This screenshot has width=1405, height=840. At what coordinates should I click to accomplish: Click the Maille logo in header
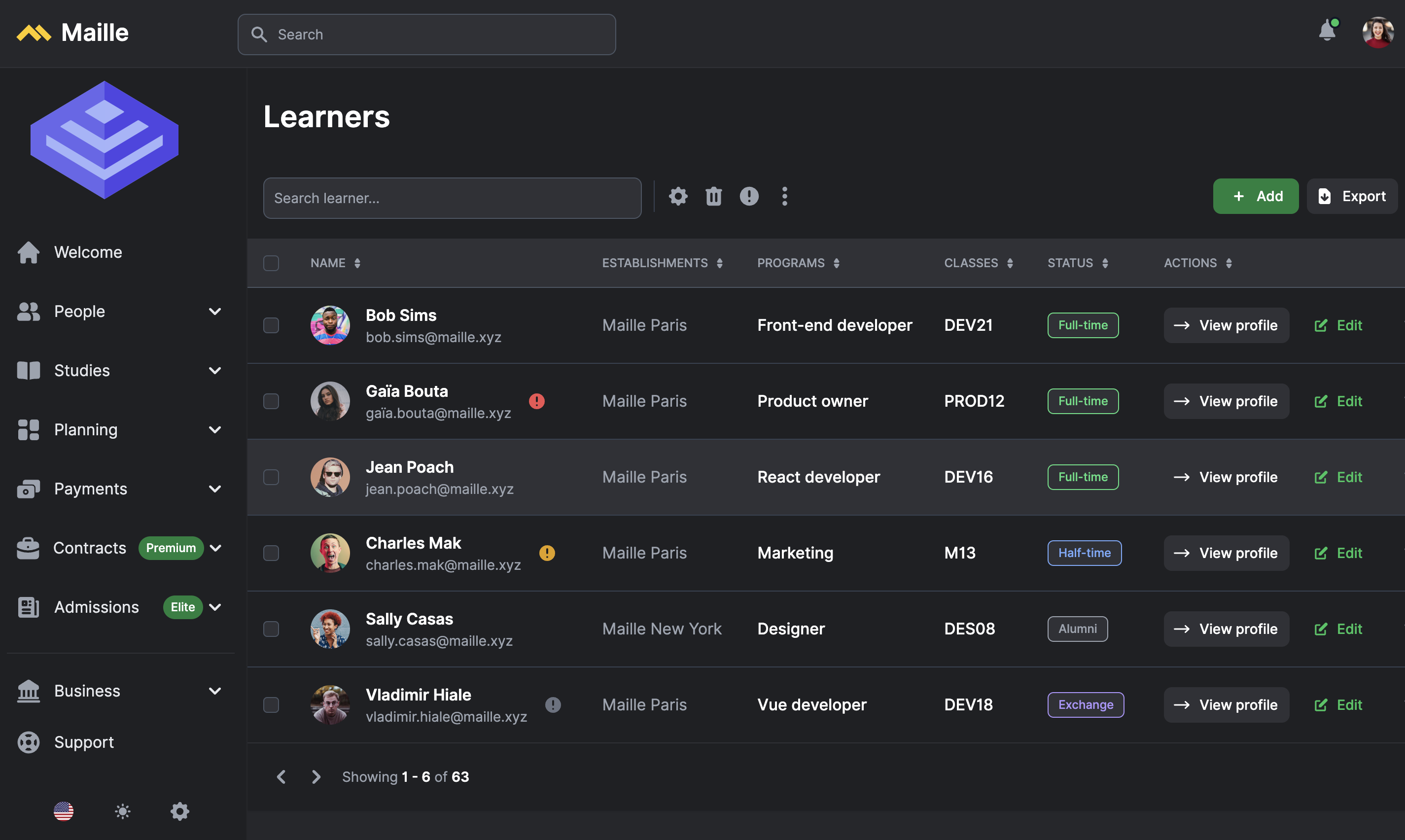point(72,33)
